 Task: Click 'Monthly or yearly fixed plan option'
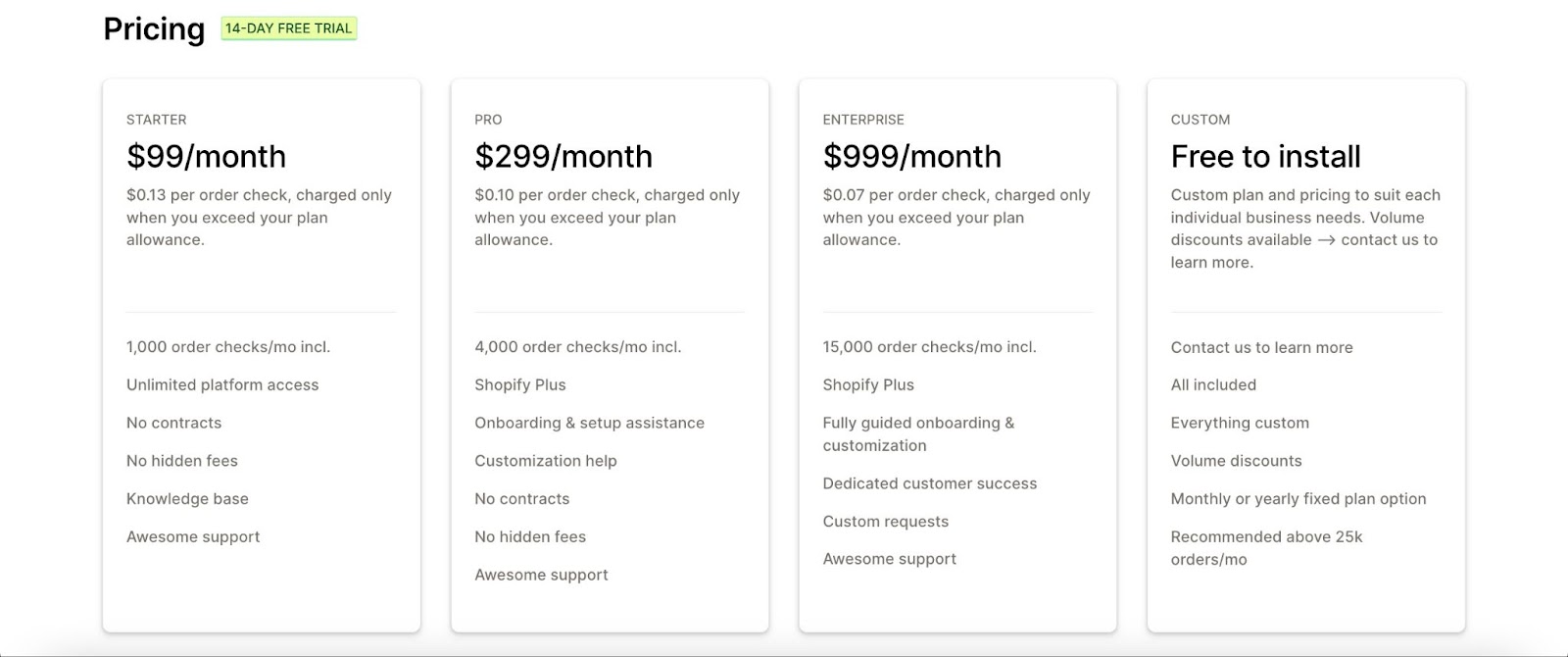tap(1298, 499)
